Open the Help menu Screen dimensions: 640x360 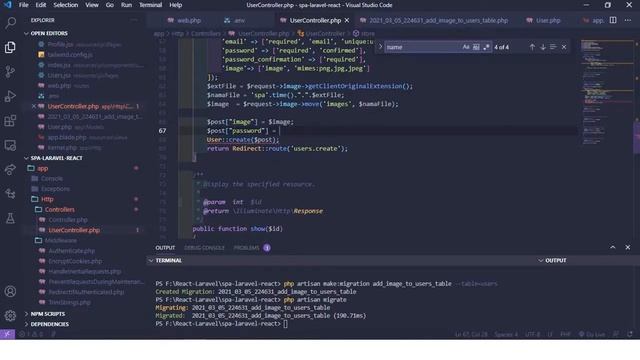pyautogui.click(x=176, y=5)
